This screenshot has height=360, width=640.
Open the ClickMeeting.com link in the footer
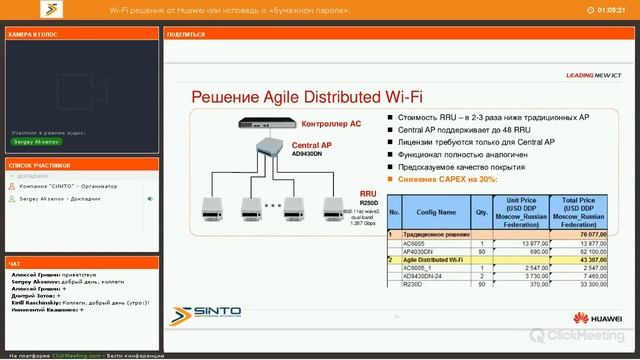click(x=76, y=356)
